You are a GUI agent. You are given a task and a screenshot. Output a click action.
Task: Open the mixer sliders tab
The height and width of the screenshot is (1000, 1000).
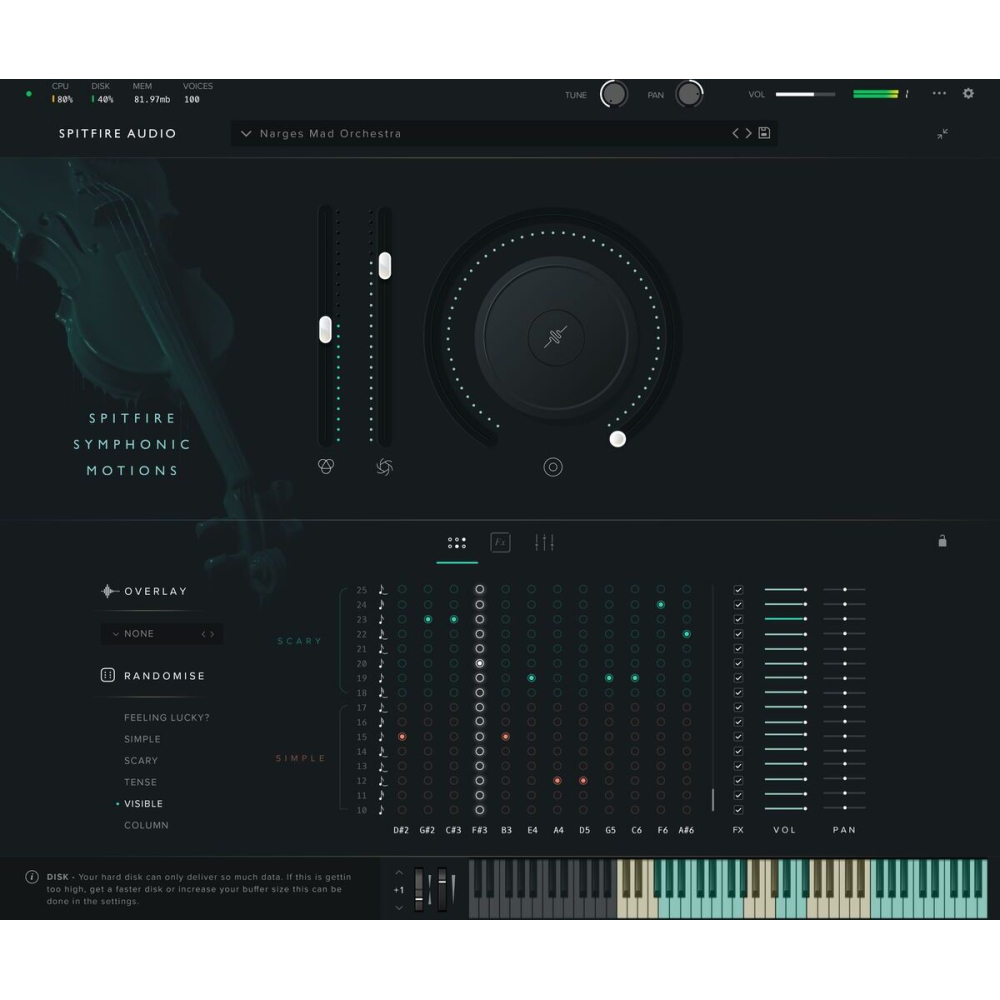click(544, 542)
